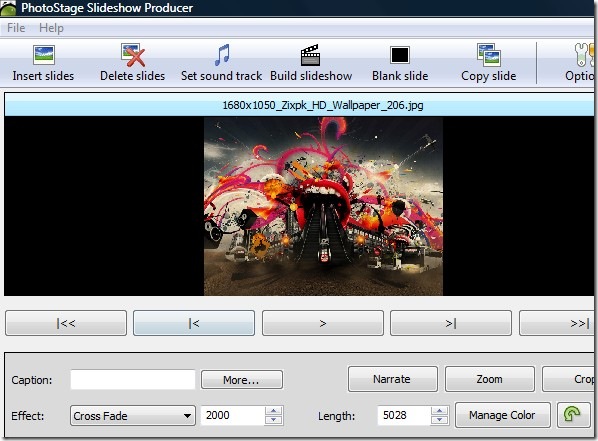Click Build slideshow clapperboard icon
This screenshot has width=598, height=441.
point(310,55)
